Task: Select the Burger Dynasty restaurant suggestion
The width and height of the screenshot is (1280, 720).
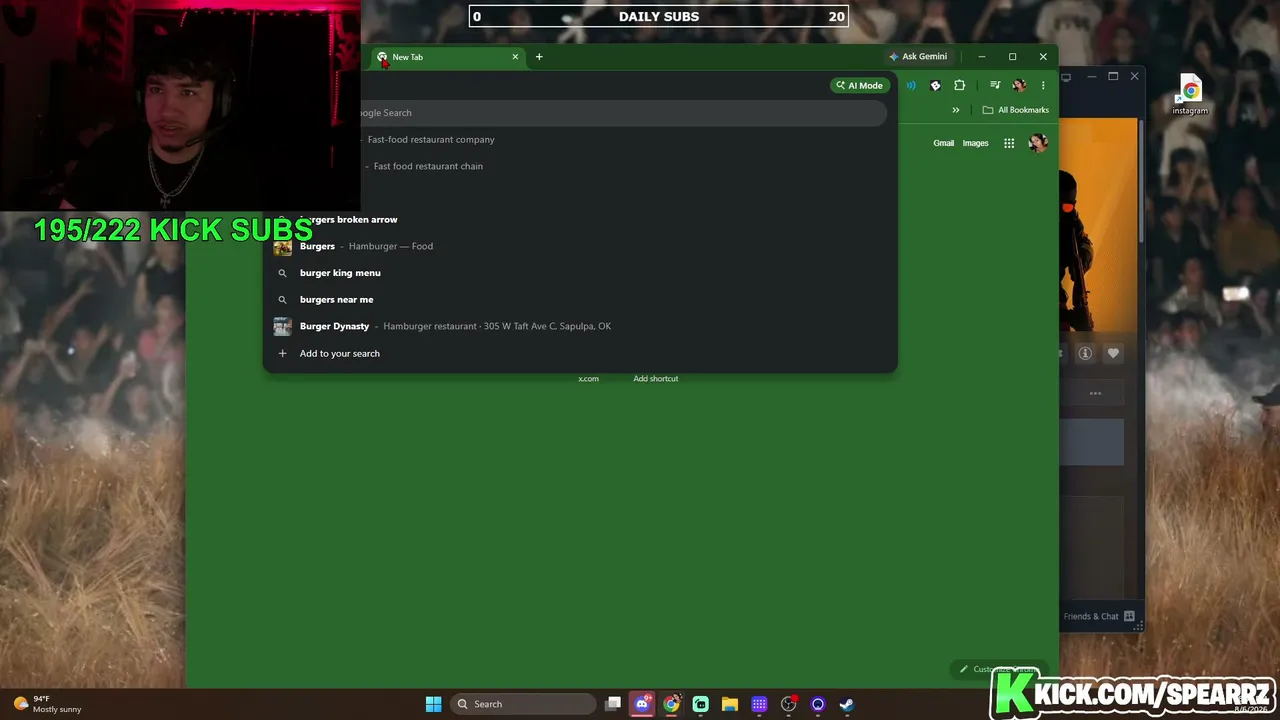Action: [580, 326]
